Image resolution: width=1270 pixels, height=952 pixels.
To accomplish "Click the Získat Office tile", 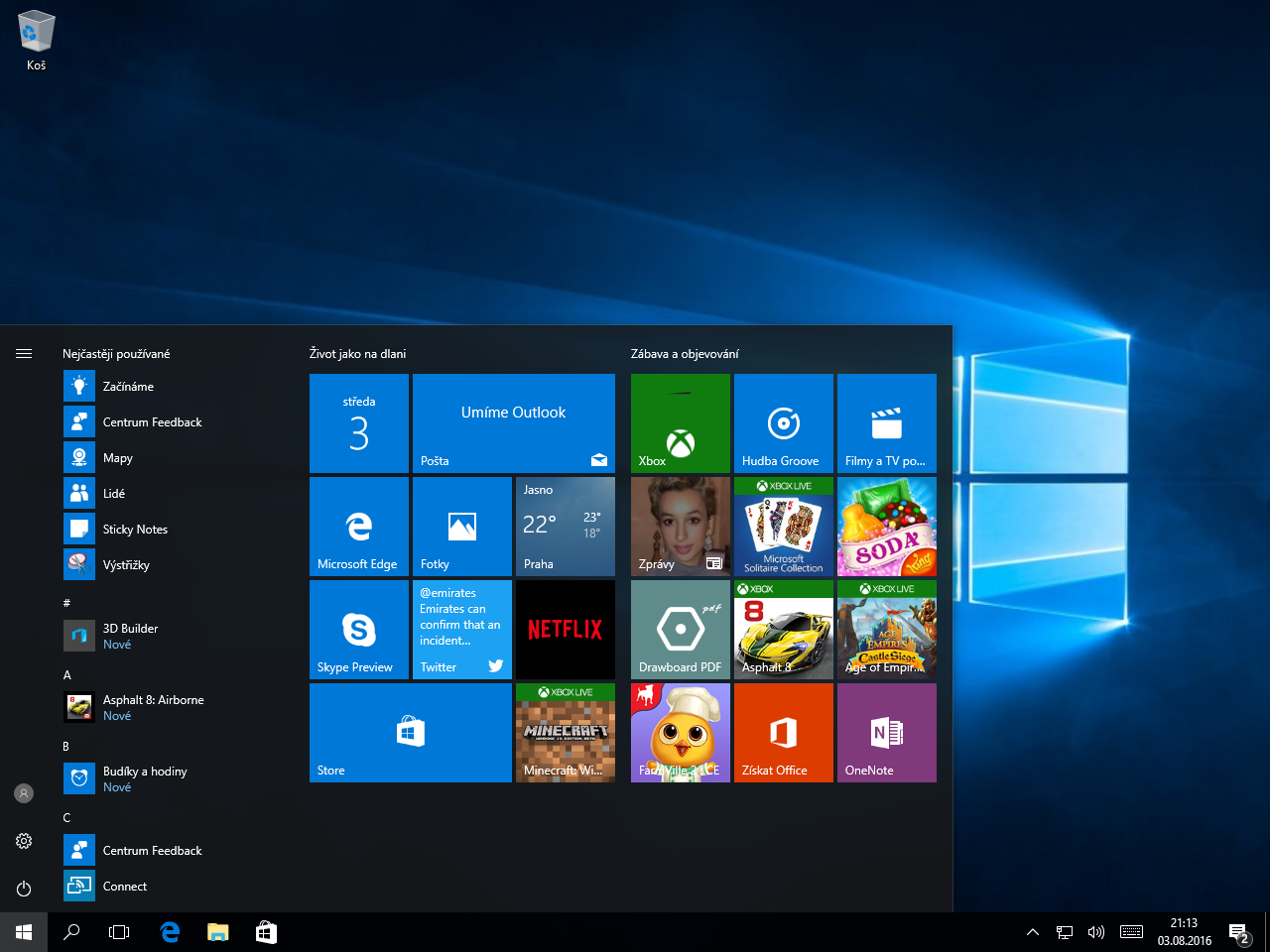I will pos(784,733).
